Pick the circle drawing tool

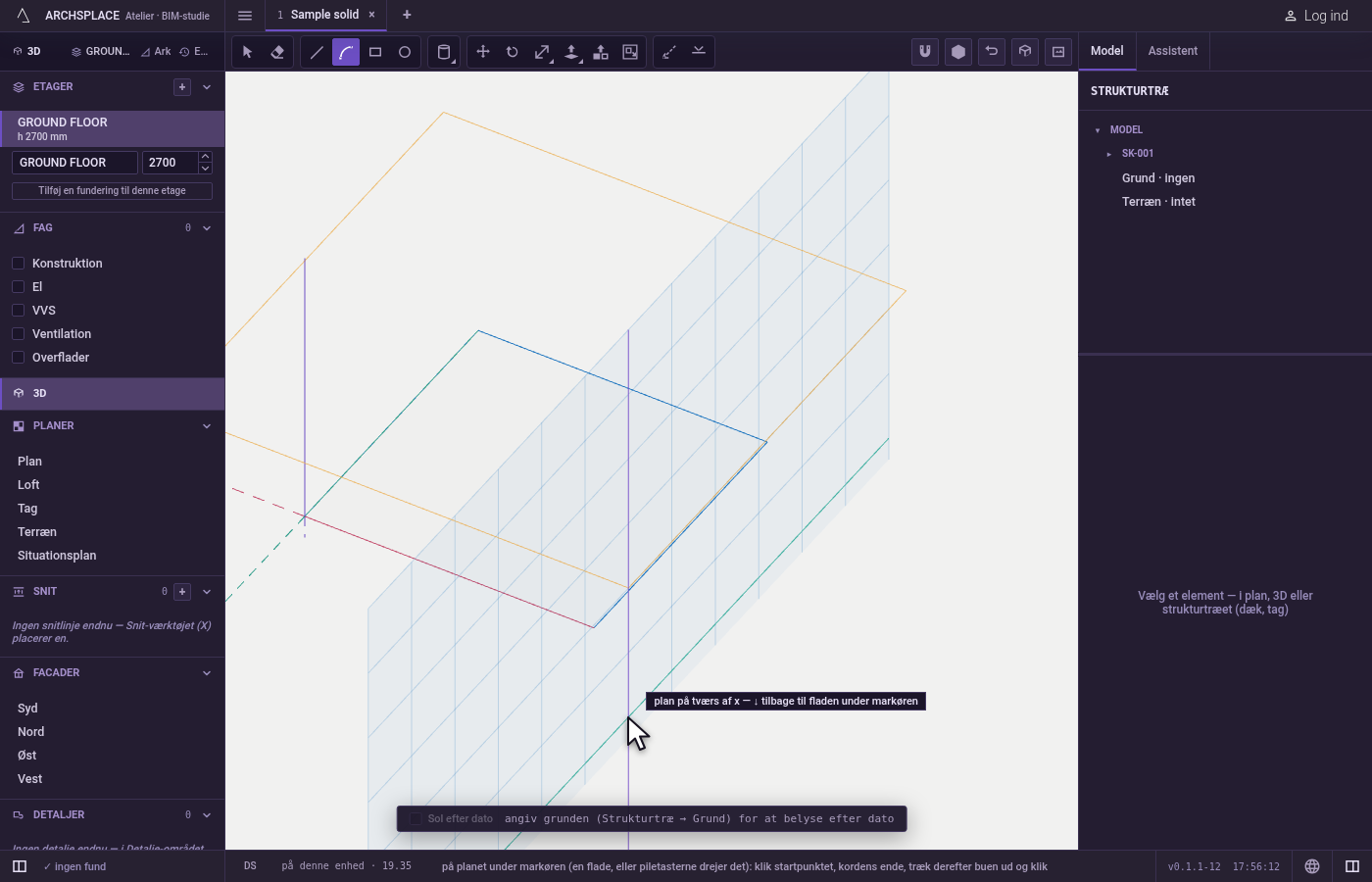click(405, 52)
